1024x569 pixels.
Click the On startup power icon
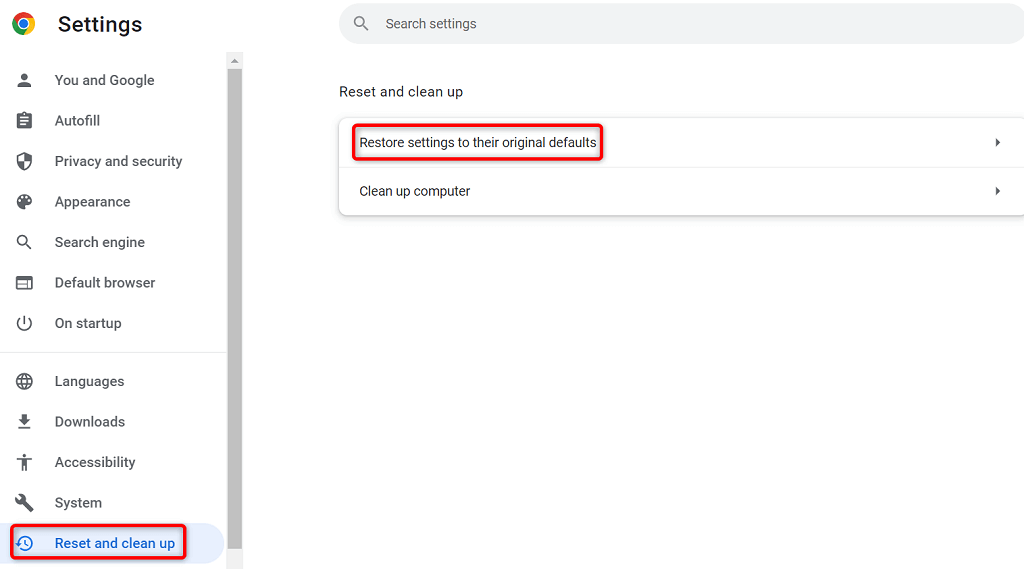pyautogui.click(x=24, y=323)
